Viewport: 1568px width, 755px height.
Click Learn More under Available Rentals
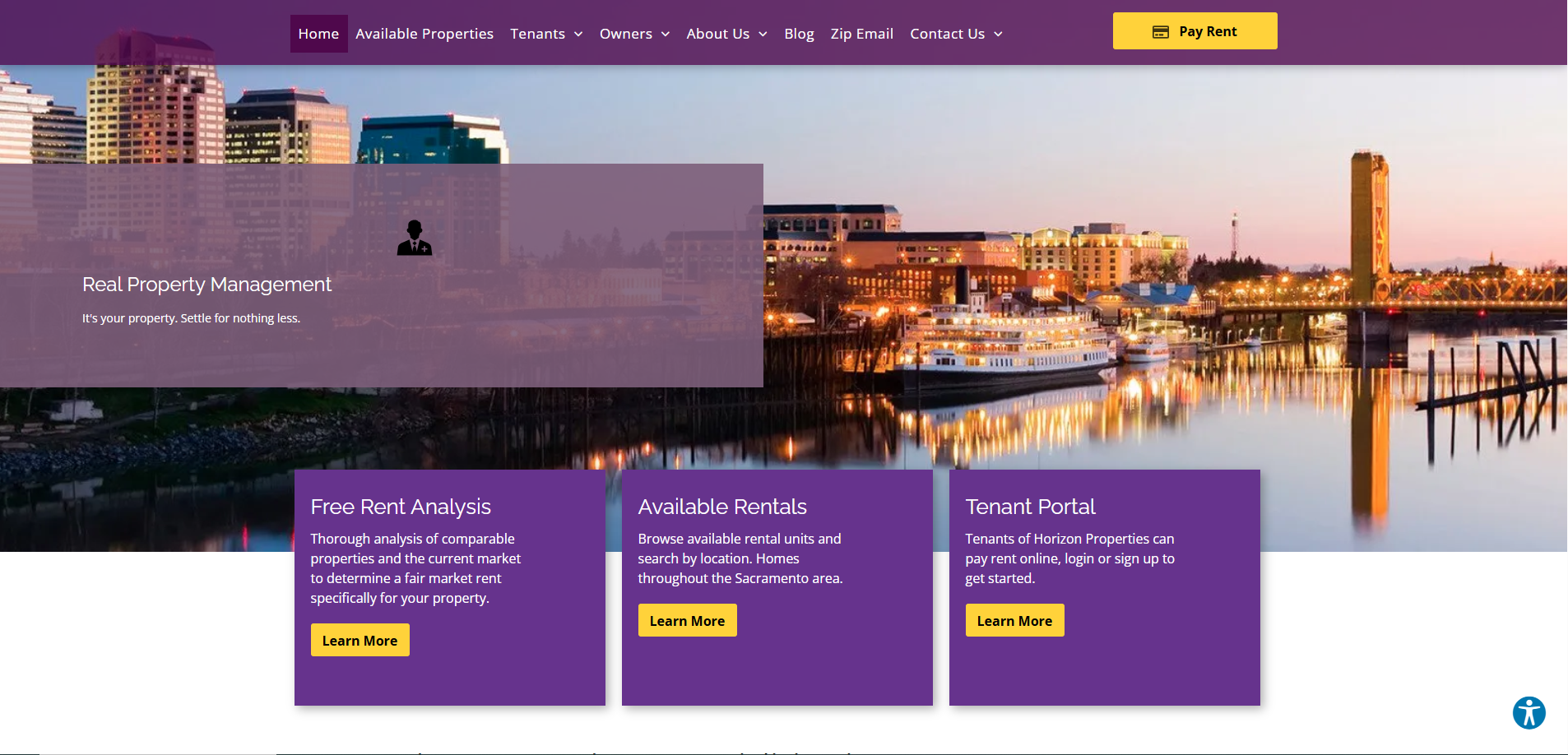click(687, 621)
